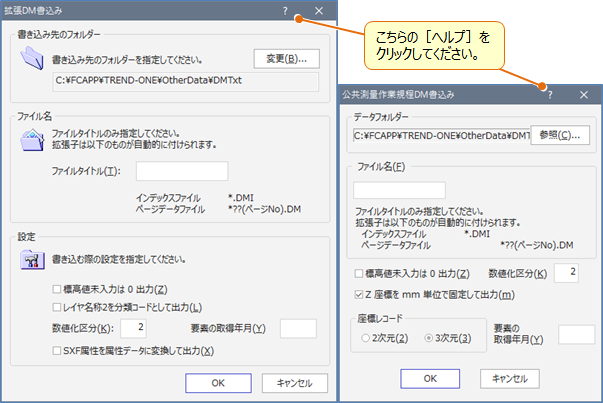Image resolution: width=603 pixels, height=403 pixels.
Task: Click the ファイルタイトル(T) input field
Action: 182,171
